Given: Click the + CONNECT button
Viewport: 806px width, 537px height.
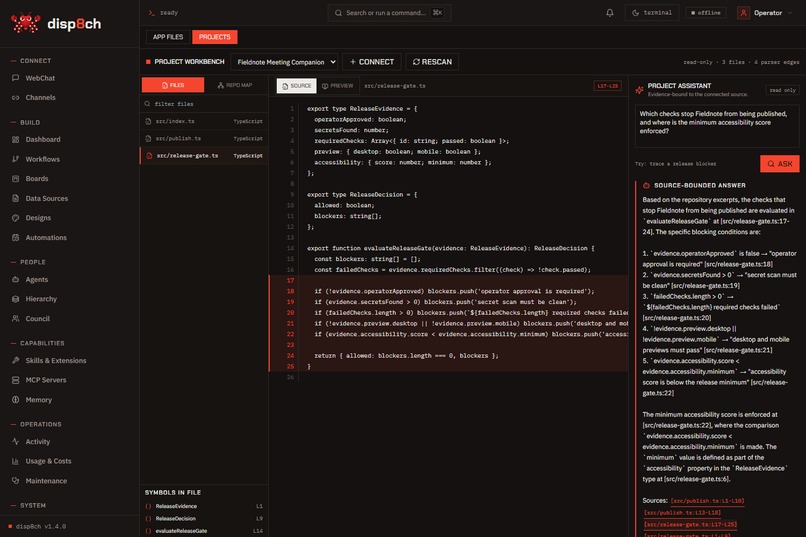Looking at the screenshot, I should [x=372, y=62].
